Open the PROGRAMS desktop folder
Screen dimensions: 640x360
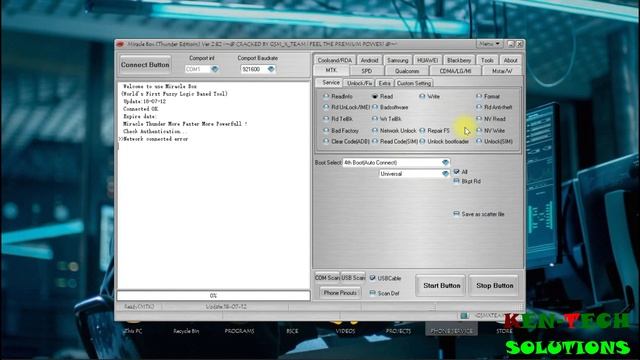[239, 331]
